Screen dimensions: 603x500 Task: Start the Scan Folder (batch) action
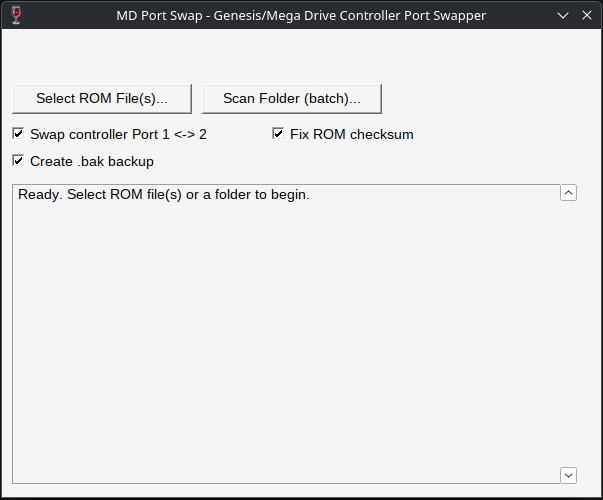(x=292, y=99)
